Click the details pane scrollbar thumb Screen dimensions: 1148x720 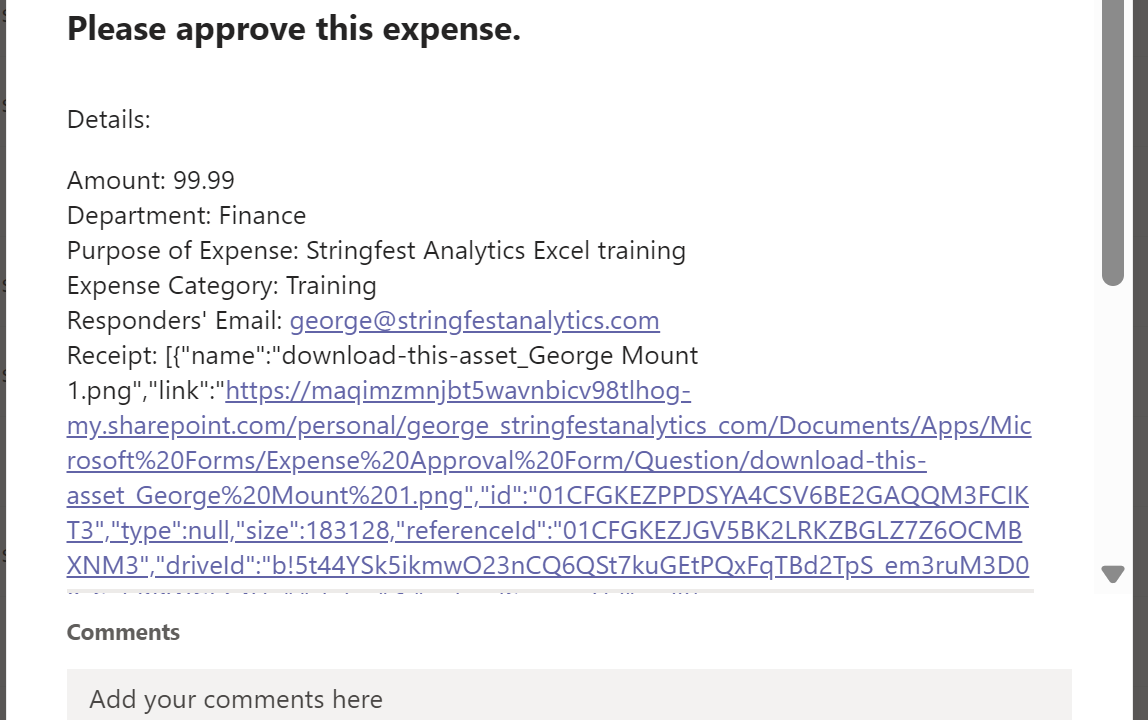point(1113,140)
